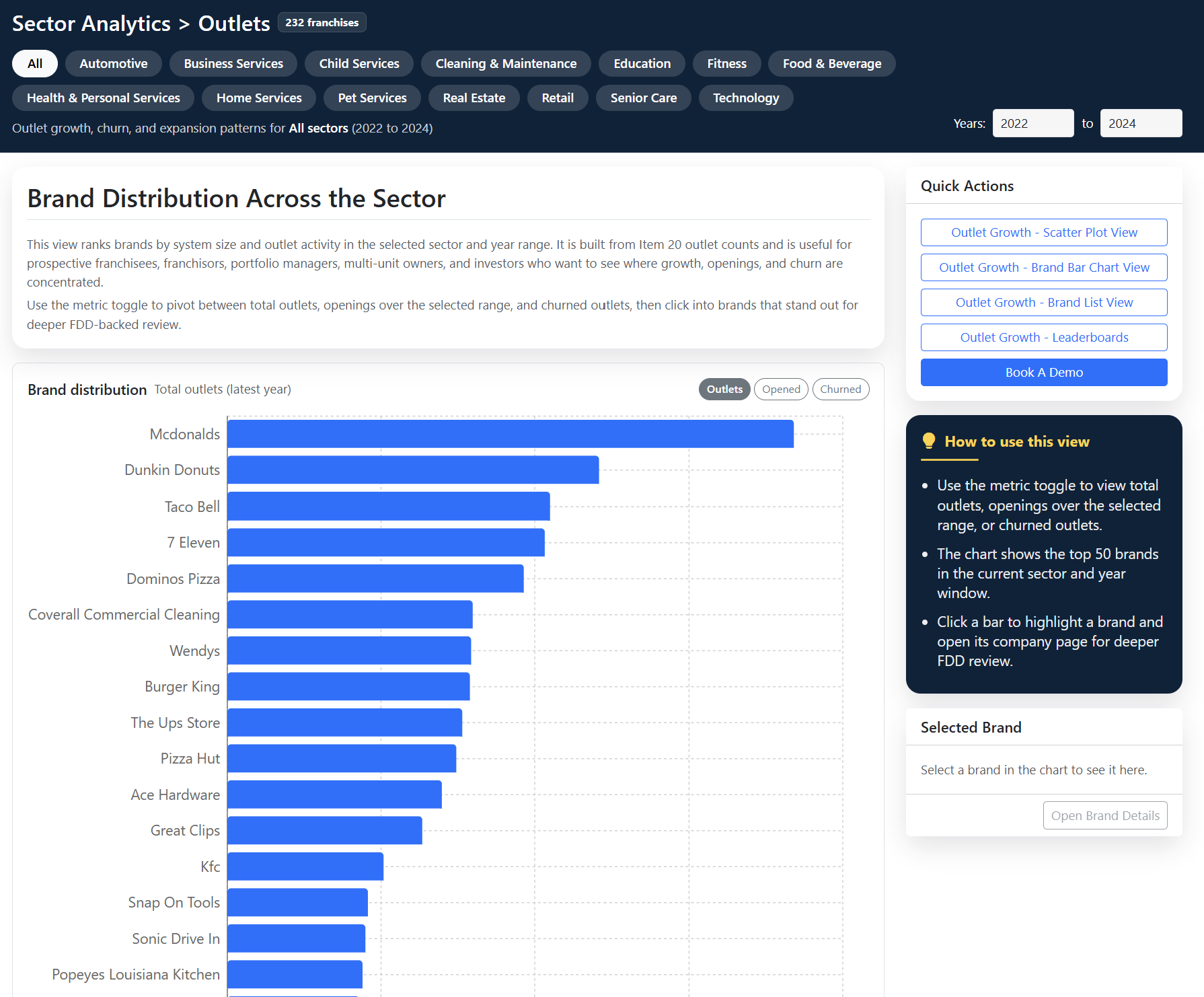Pick the Popeyes Louisiana Kitchen bar
Image resolution: width=1204 pixels, height=997 pixels.
tap(295, 974)
